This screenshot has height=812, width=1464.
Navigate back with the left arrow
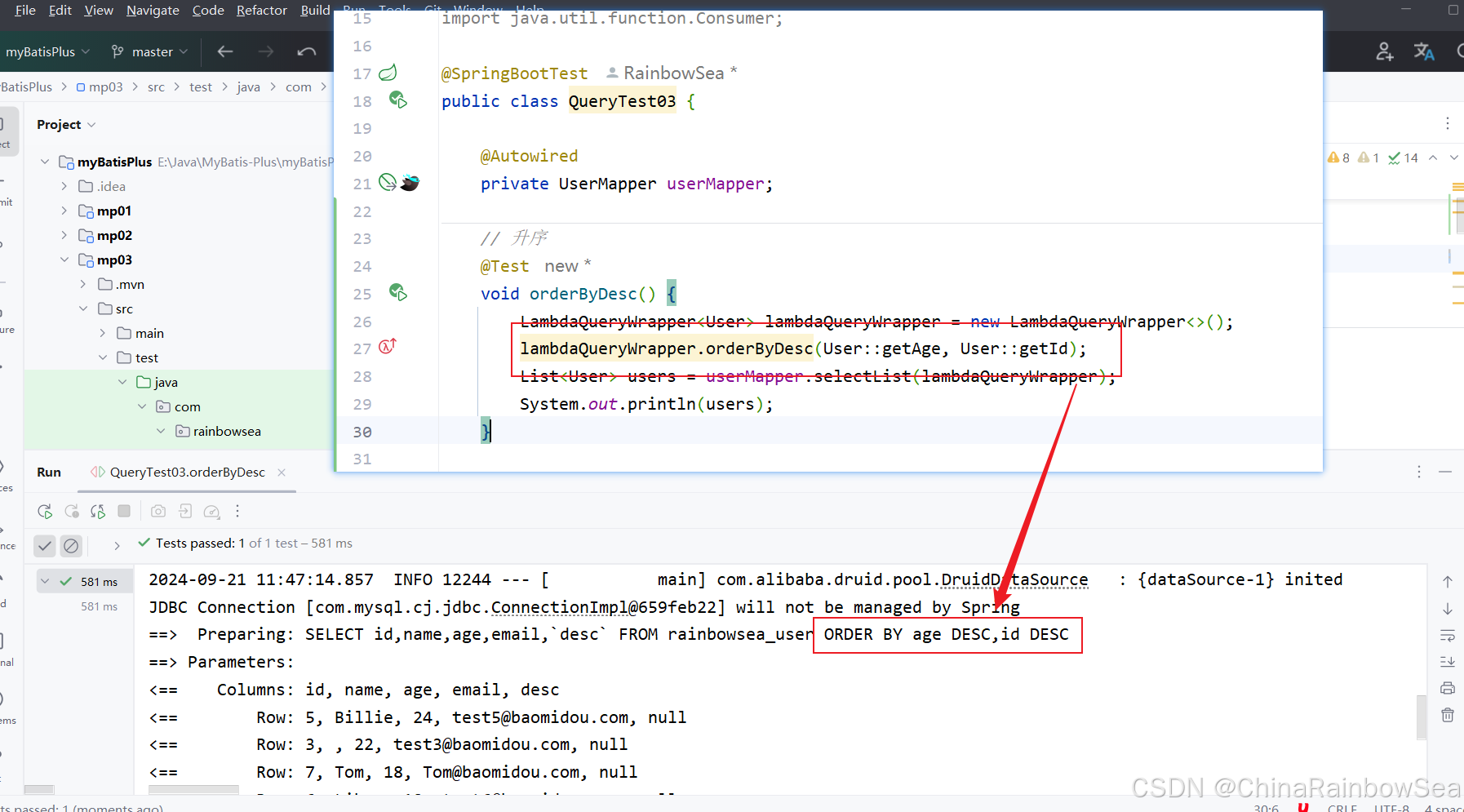coord(225,51)
